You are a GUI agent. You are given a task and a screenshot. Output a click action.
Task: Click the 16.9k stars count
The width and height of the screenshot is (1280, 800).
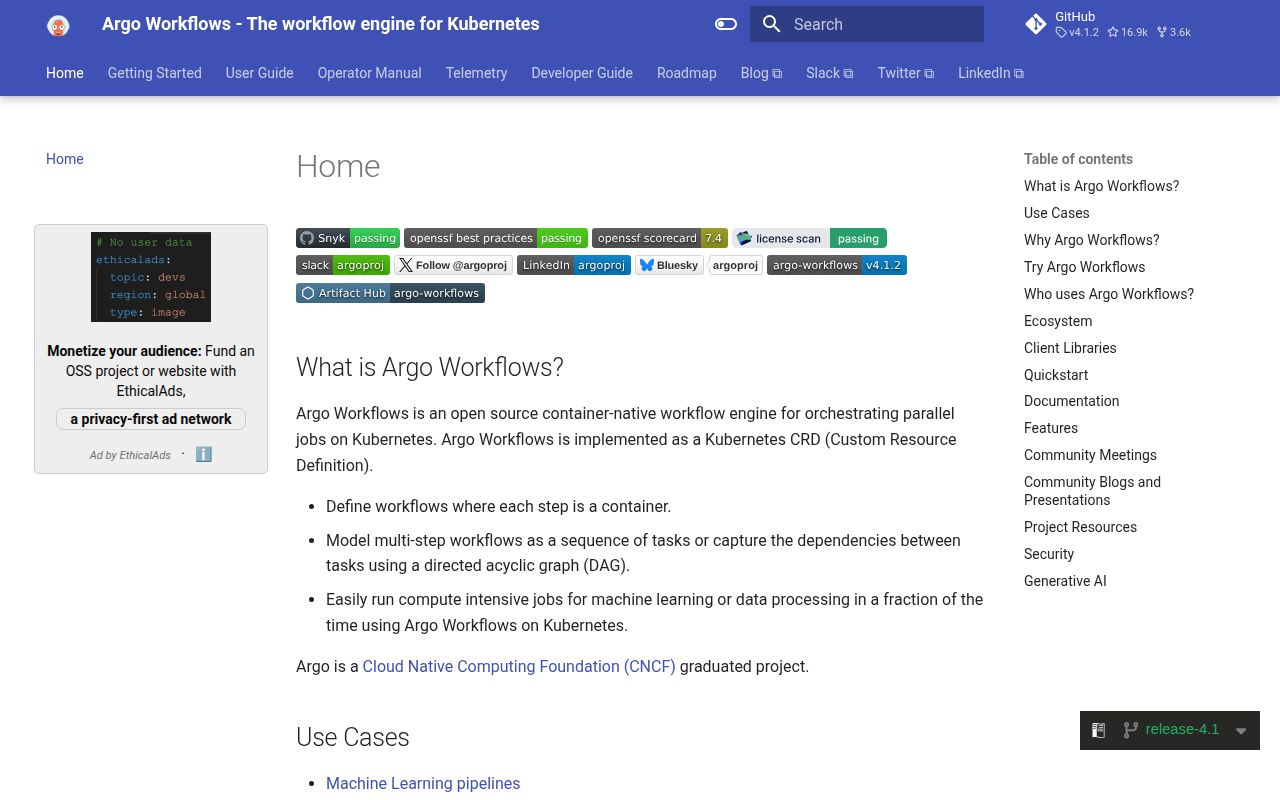point(1128,32)
